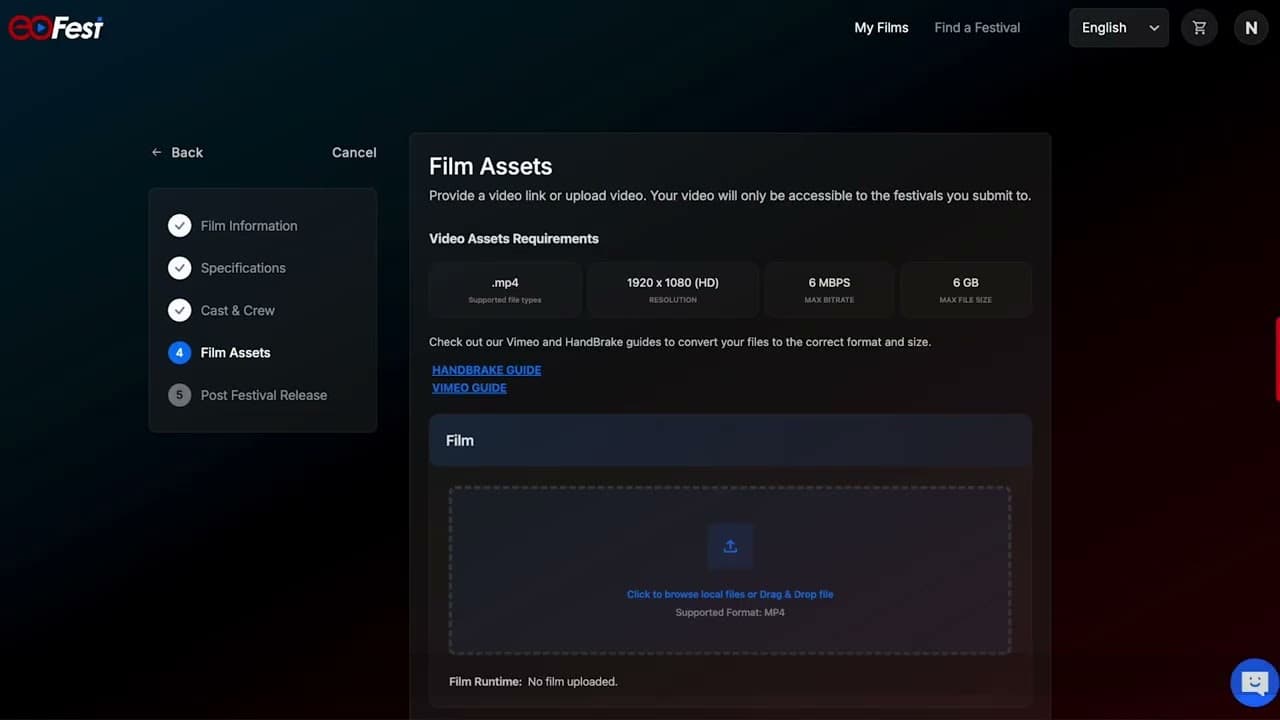The width and height of the screenshot is (1280, 720).
Task: Go to Post Festival Release step
Action: point(264,395)
